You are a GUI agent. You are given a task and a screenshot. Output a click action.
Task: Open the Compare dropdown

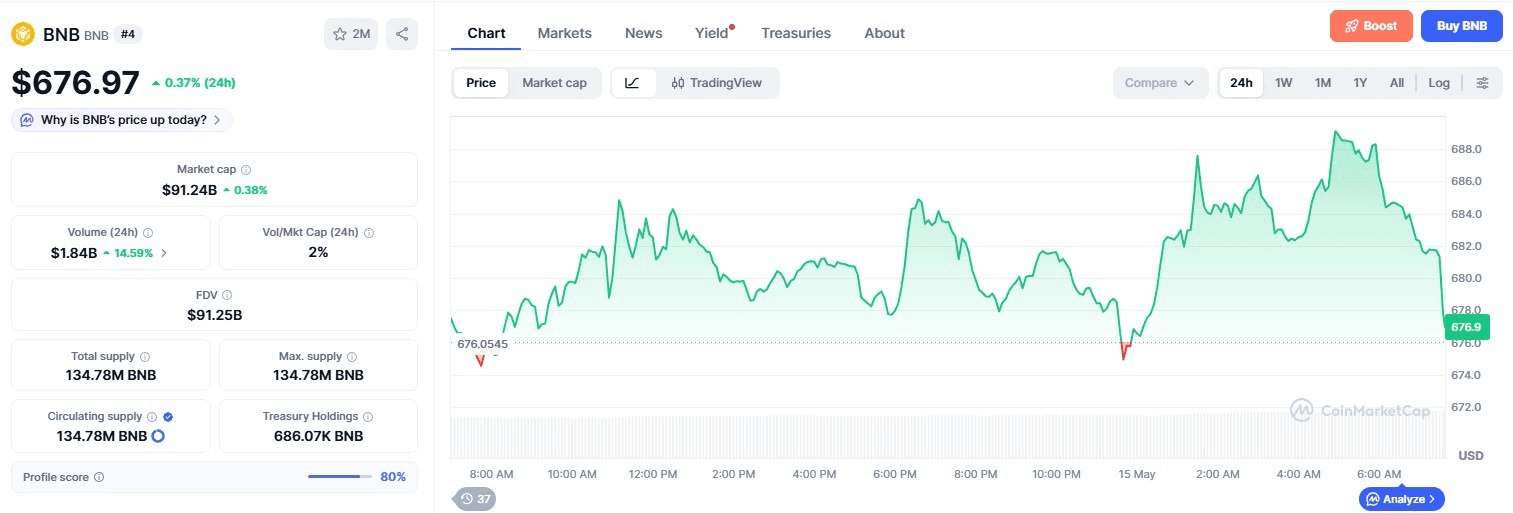point(1160,83)
